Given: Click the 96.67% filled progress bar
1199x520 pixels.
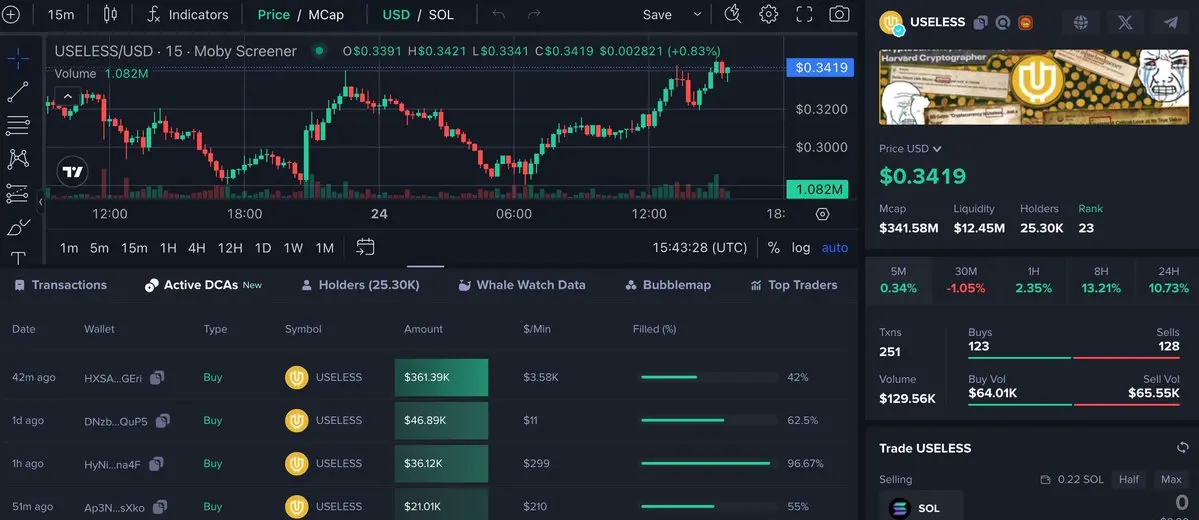Looking at the screenshot, I should pos(709,463).
